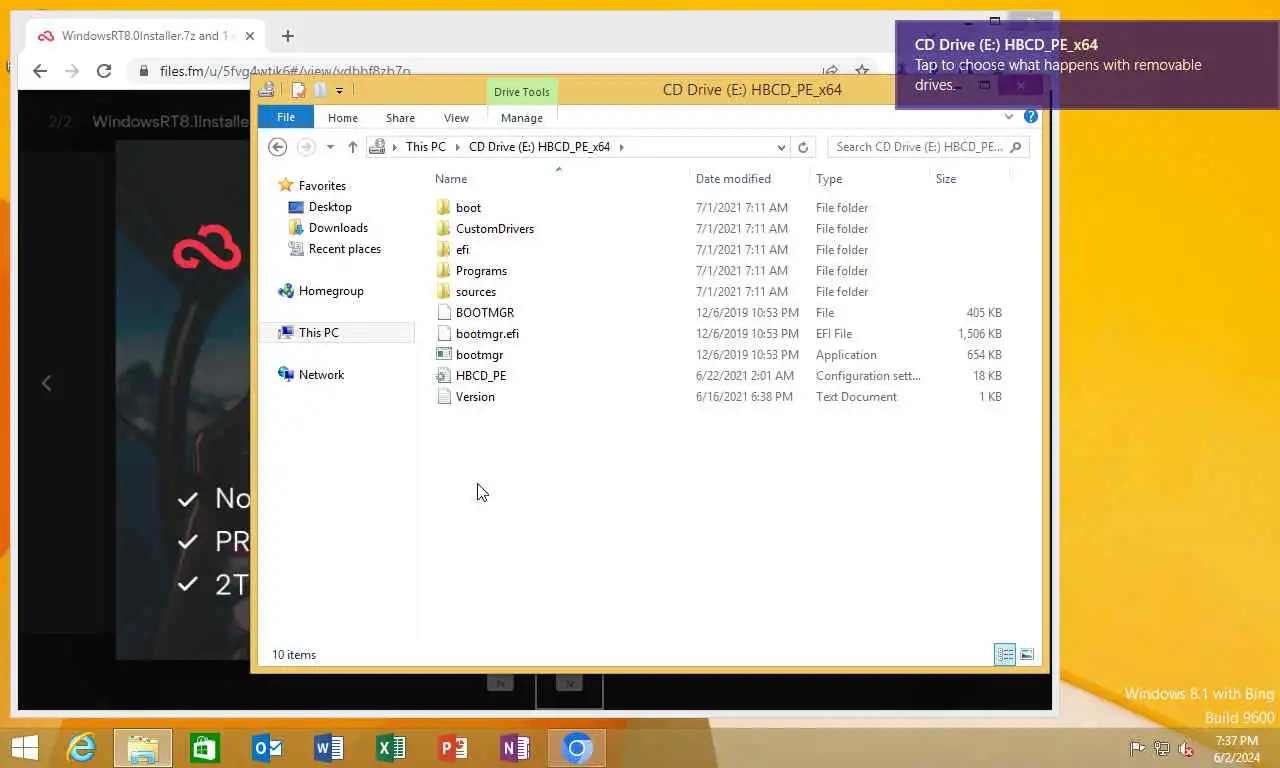
Task: Open the Manage ribbon tab
Action: click(x=521, y=118)
